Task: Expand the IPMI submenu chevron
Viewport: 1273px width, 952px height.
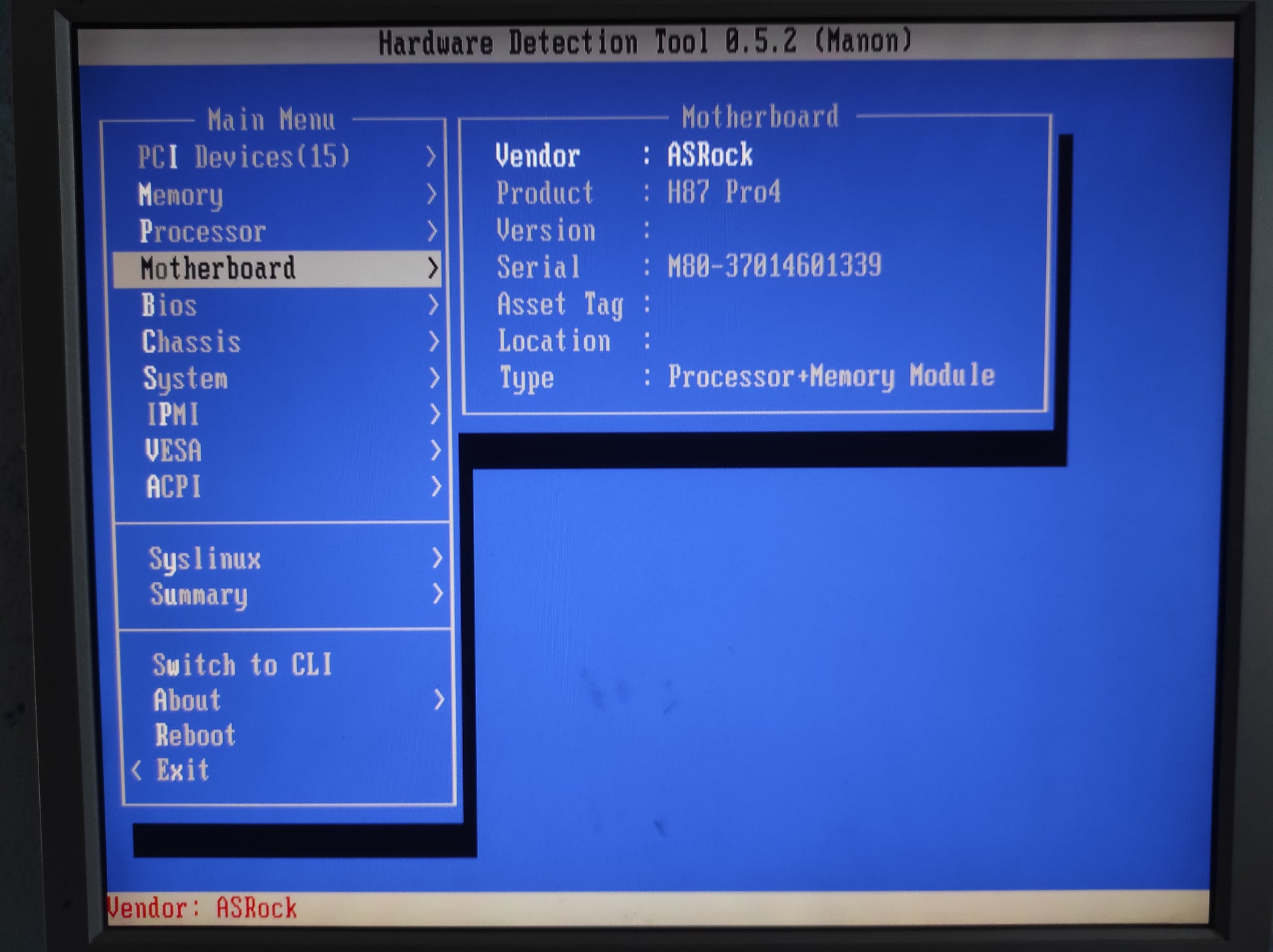Action: click(434, 414)
